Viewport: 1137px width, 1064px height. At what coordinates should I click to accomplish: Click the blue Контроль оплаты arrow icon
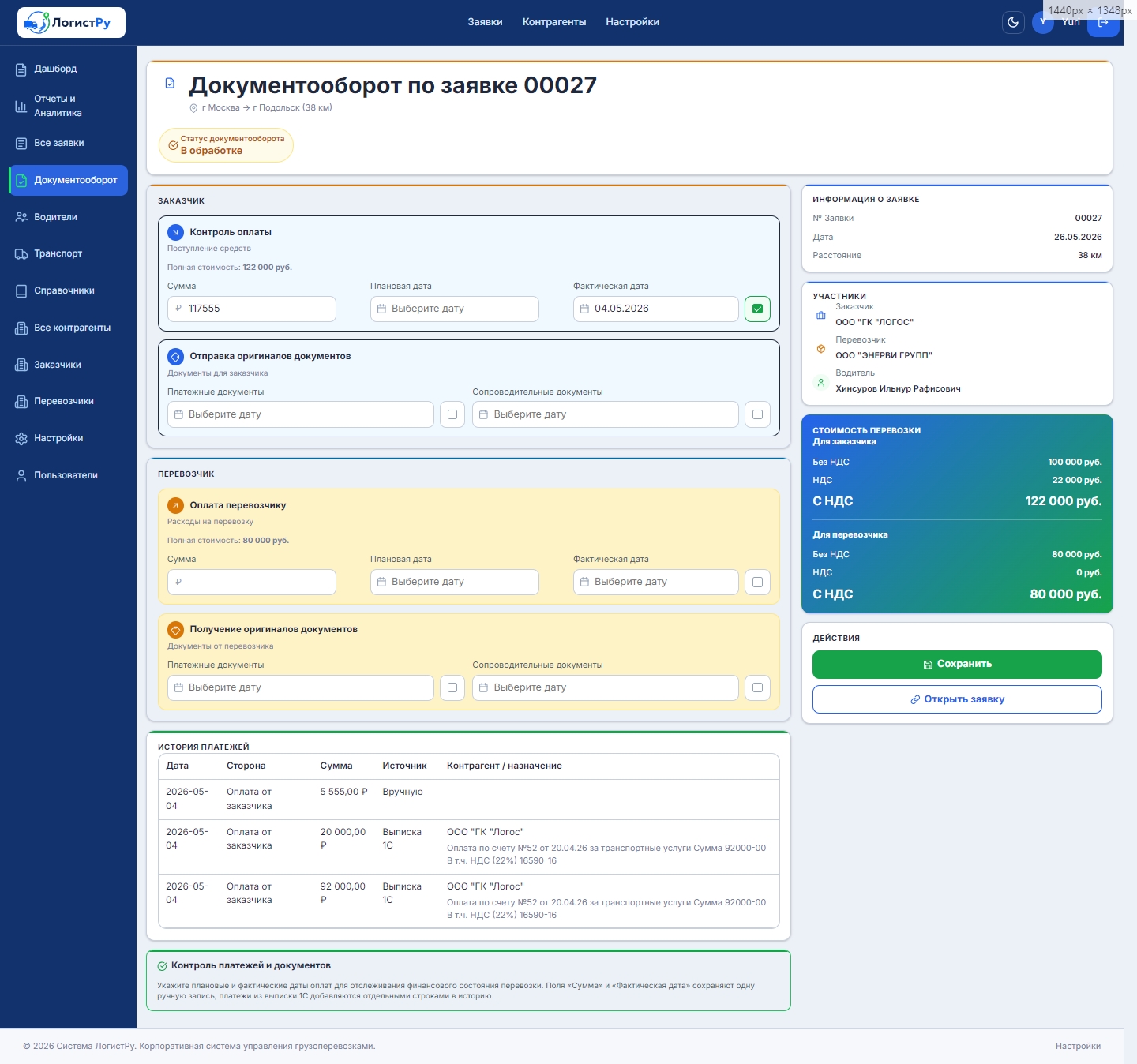[x=175, y=232]
